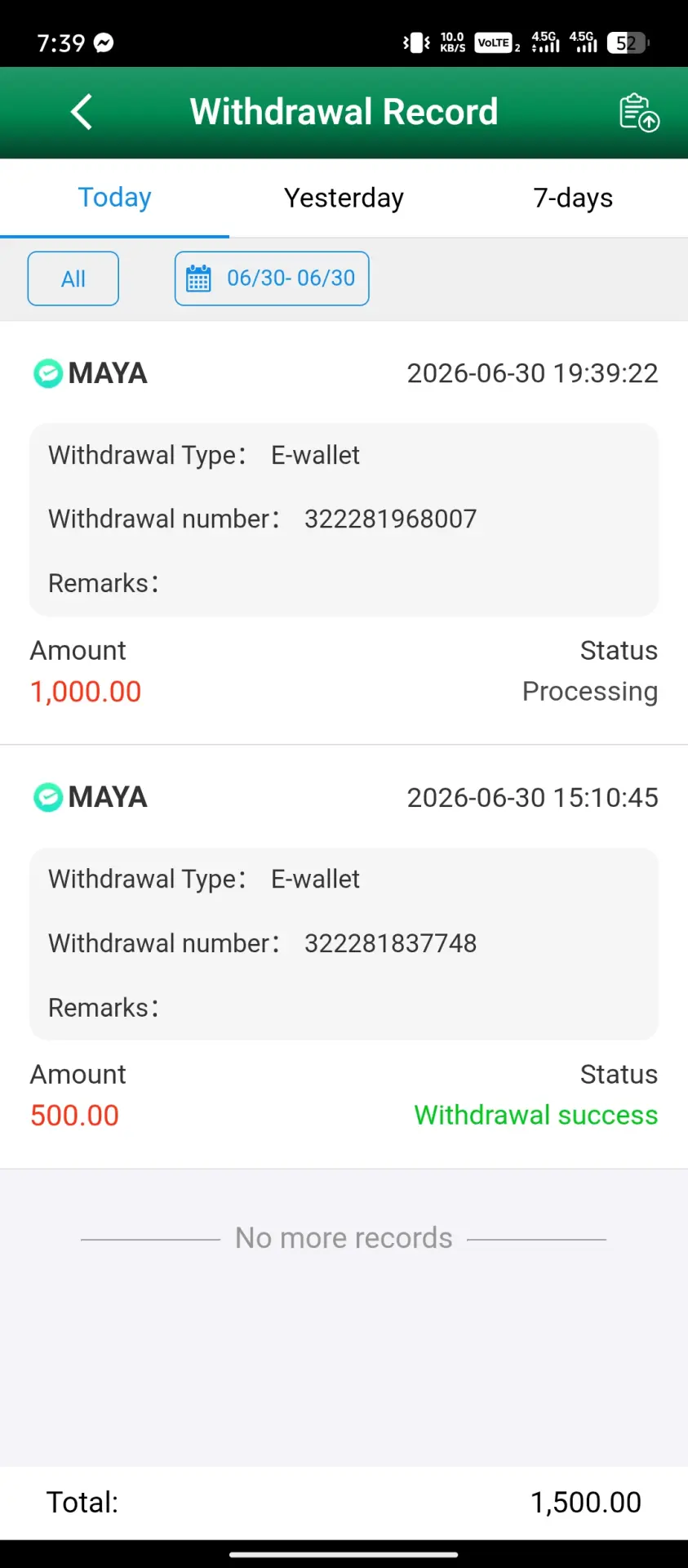Tap the Withdrawal success status
Viewport: 688px width, 1568px height.
click(x=536, y=1116)
